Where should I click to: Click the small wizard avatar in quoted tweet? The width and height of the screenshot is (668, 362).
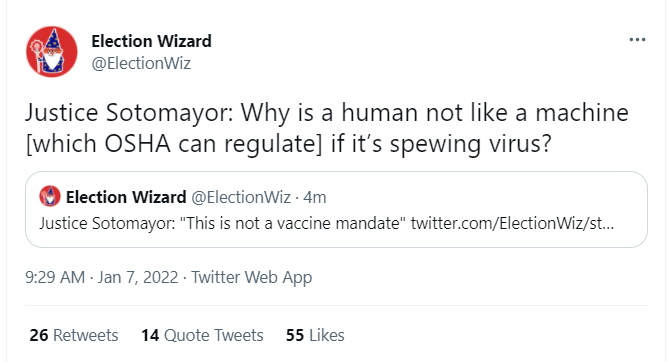pyautogui.click(x=50, y=196)
